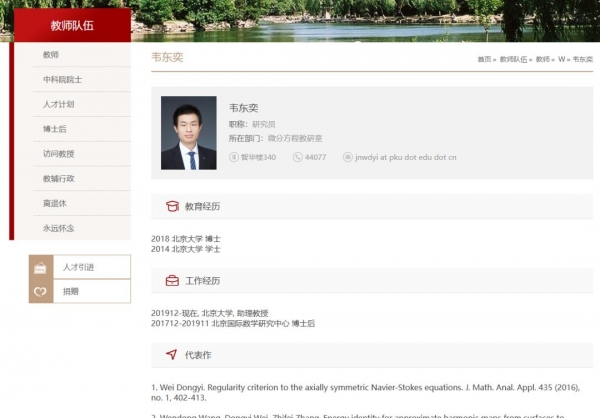Open 教辅行政 in the left menu
This screenshot has width=600, height=418.
[x=58, y=179]
